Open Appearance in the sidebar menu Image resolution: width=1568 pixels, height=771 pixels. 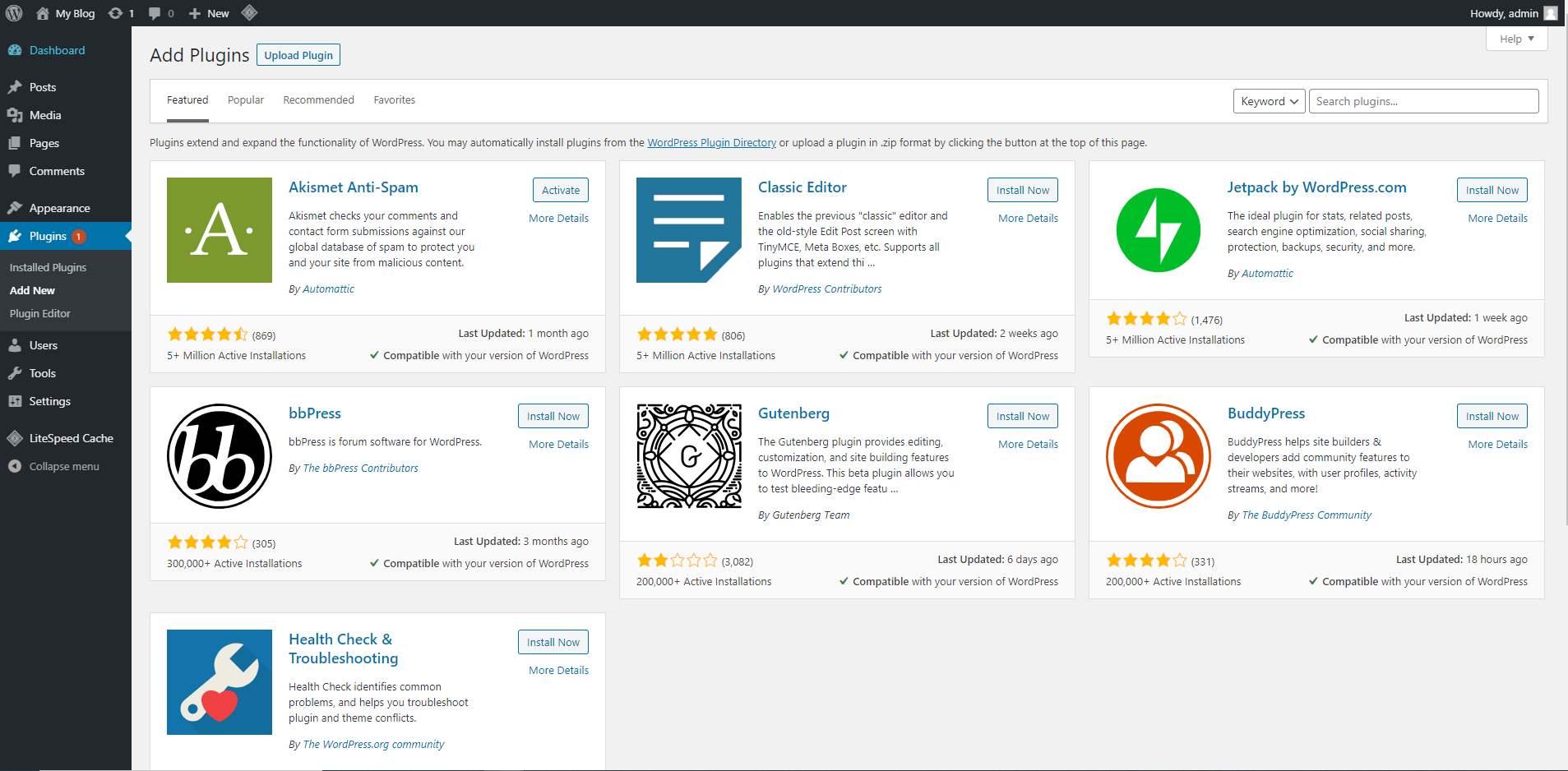point(59,208)
